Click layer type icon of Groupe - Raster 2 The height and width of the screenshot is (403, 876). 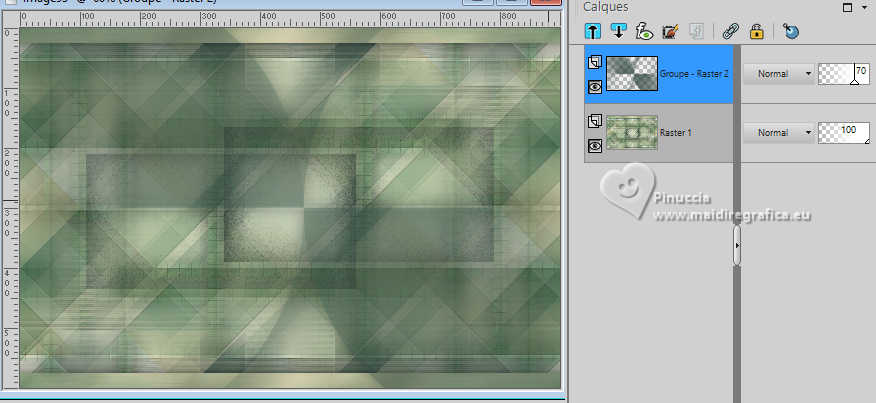tap(595, 63)
